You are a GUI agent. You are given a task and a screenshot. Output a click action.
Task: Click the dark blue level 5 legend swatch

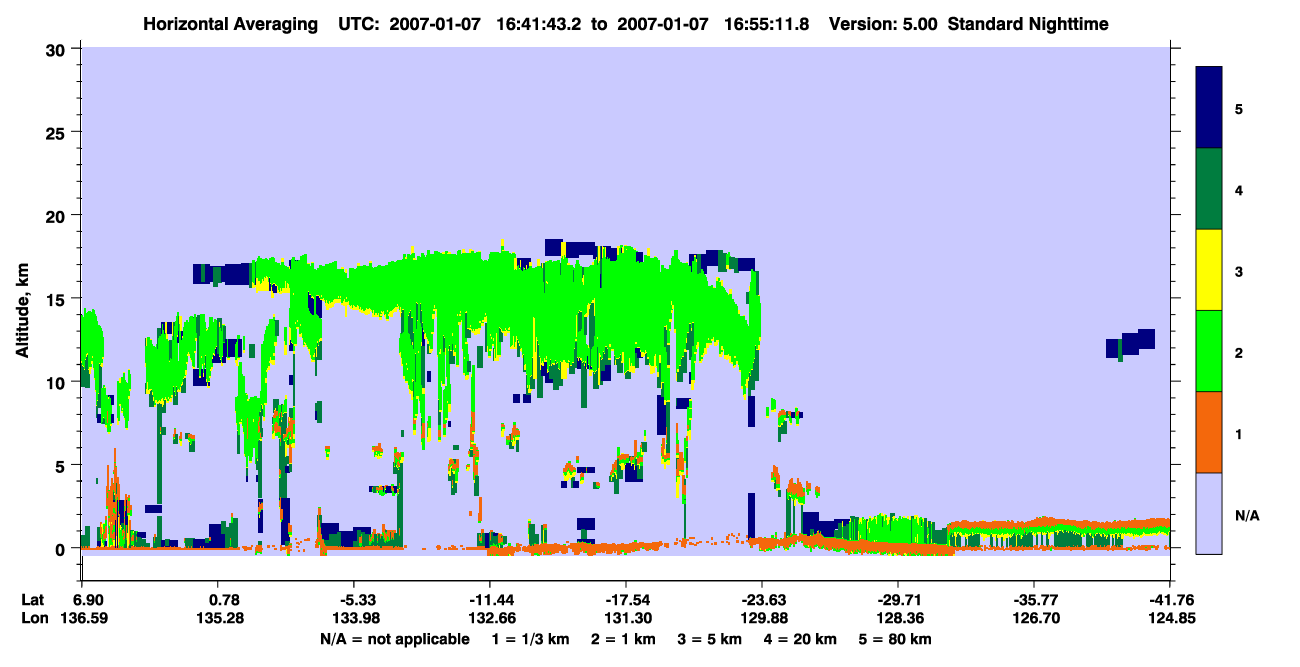[1210, 107]
